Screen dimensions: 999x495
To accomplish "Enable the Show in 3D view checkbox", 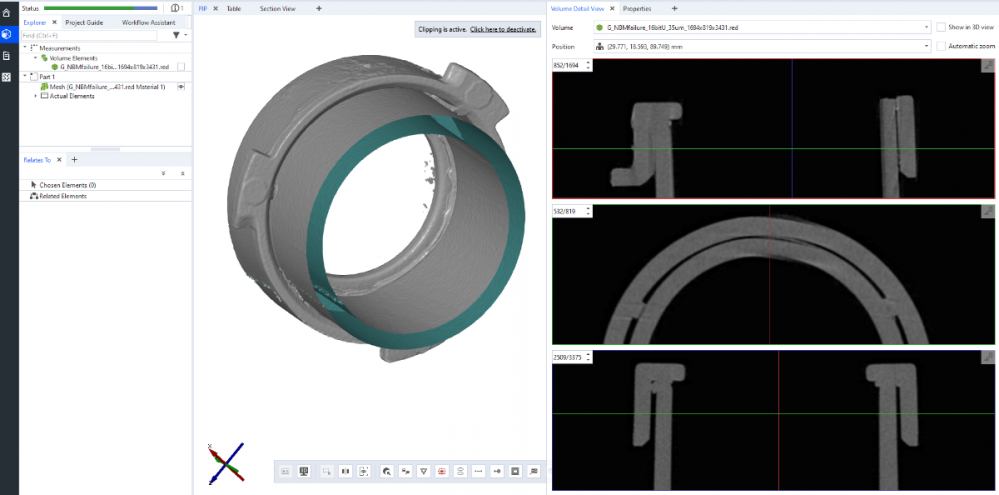I will click(941, 27).
